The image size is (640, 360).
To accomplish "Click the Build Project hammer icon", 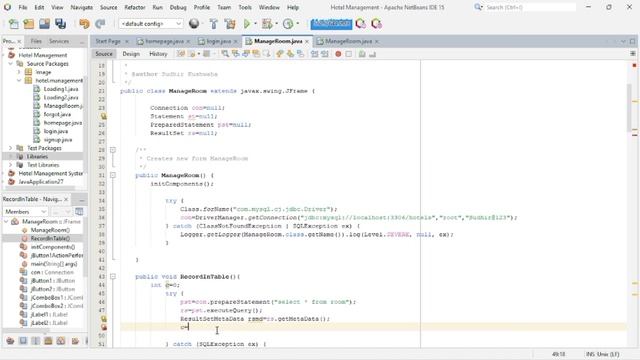I will [x=213, y=24].
